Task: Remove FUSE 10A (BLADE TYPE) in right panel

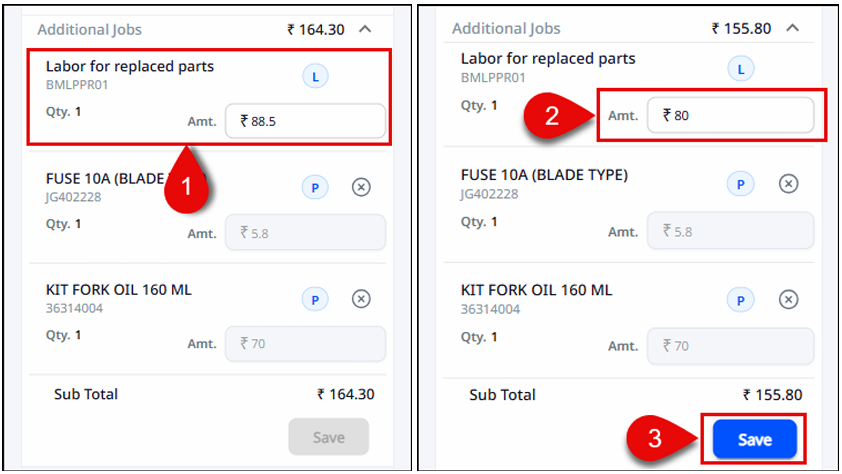Action: 788,183
